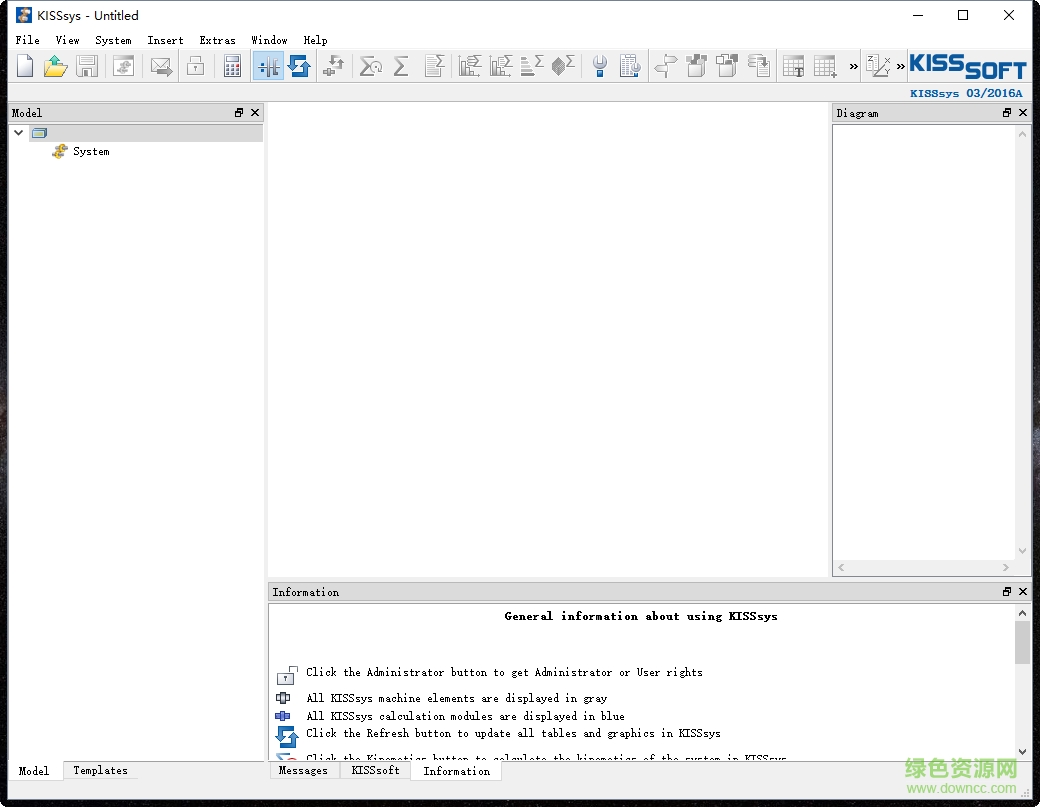The height and width of the screenshot is (807, 1040).
Task: Click the wrench settings icon in toolbar
Action: tap(599, 67)
